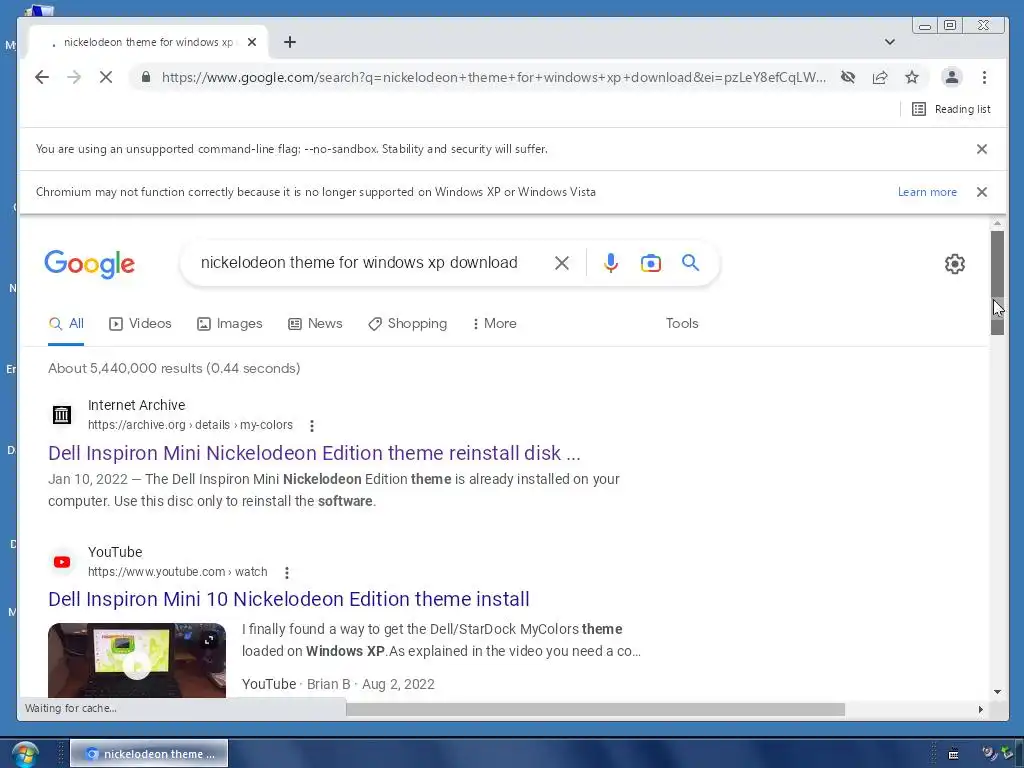
Task: Click scrollbar down arrow
Action: point(997,692)
